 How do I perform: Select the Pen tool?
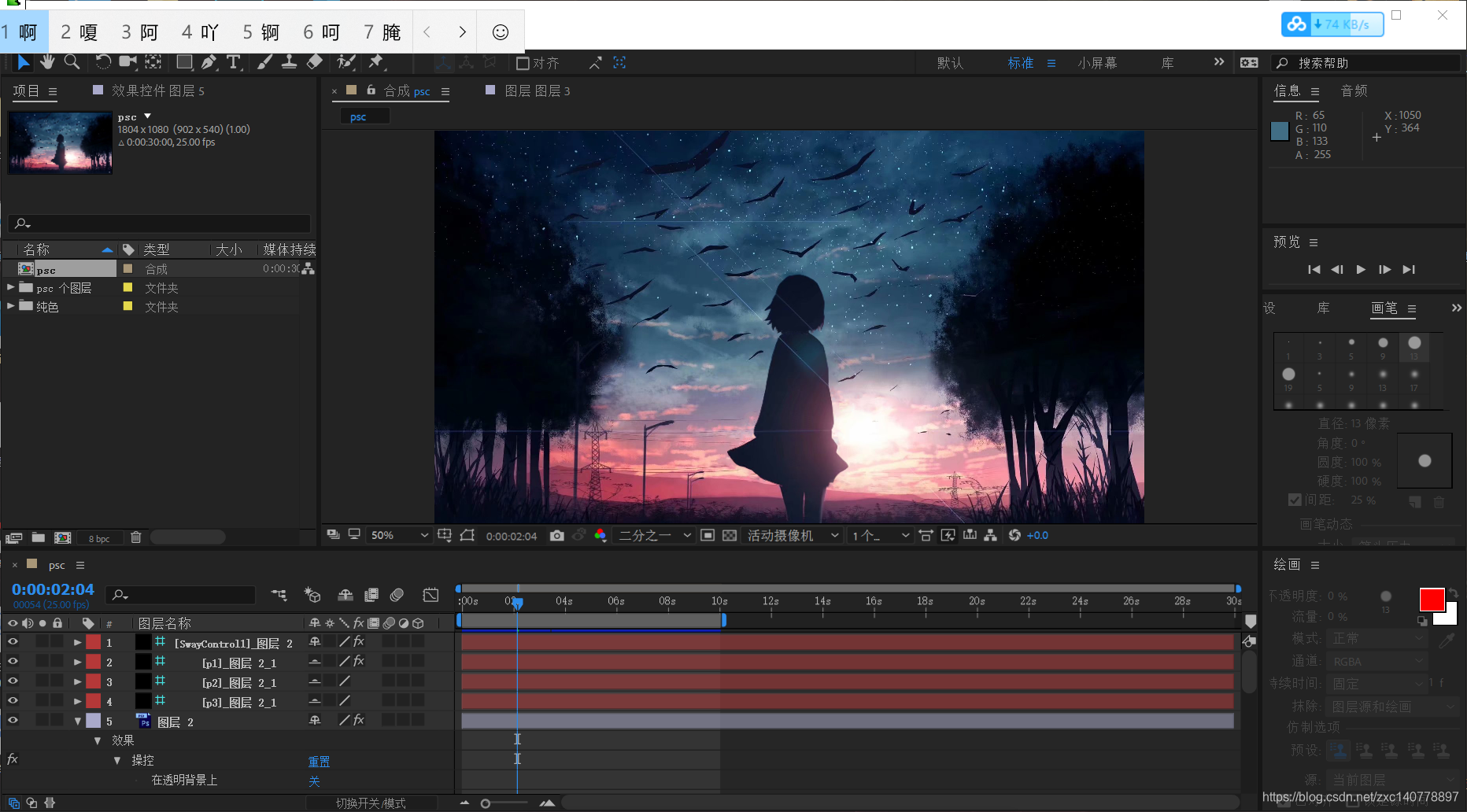coord(209,62)
